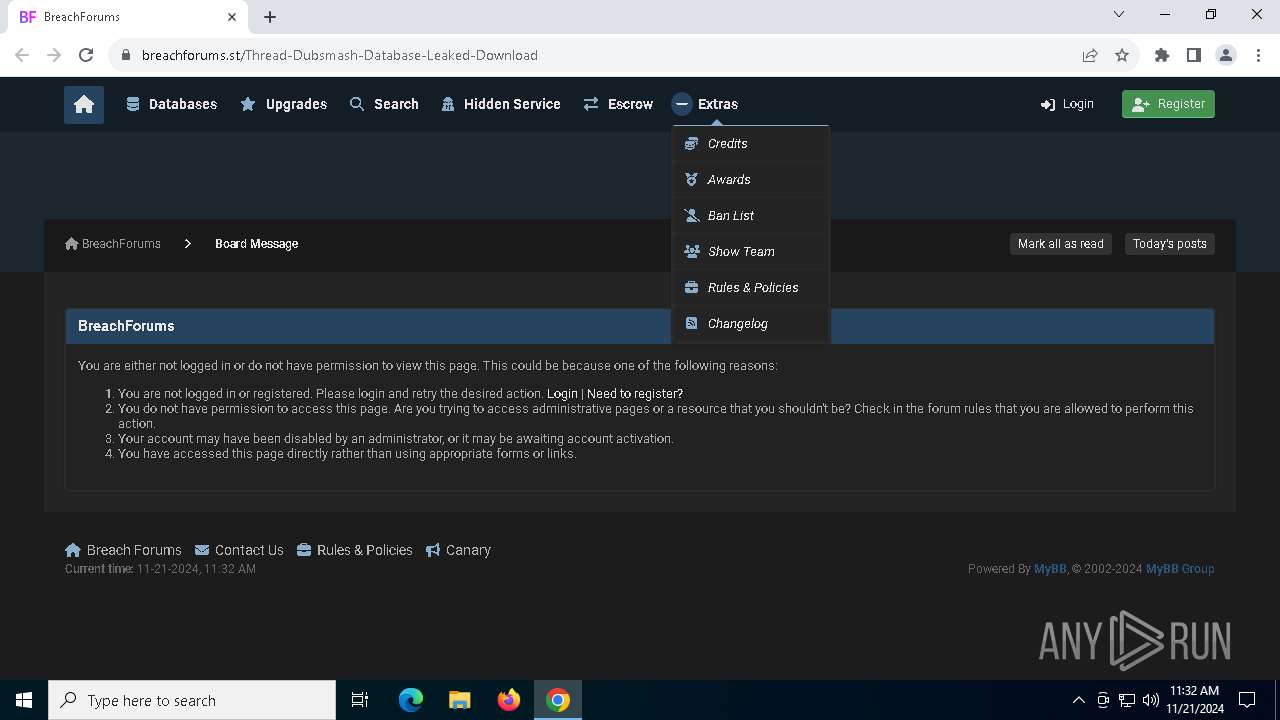Visit the MyBB Group footer link
The width and height of the screenshot is (1280, 720).
1180,569
